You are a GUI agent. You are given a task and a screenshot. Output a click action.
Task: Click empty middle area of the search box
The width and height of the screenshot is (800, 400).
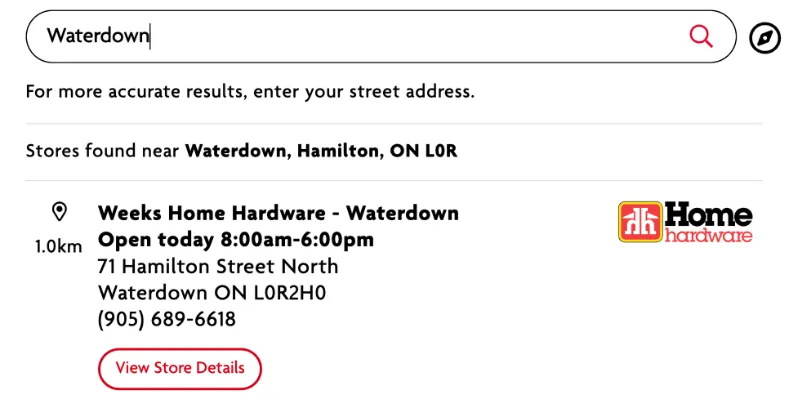click(x=420, y=37)
